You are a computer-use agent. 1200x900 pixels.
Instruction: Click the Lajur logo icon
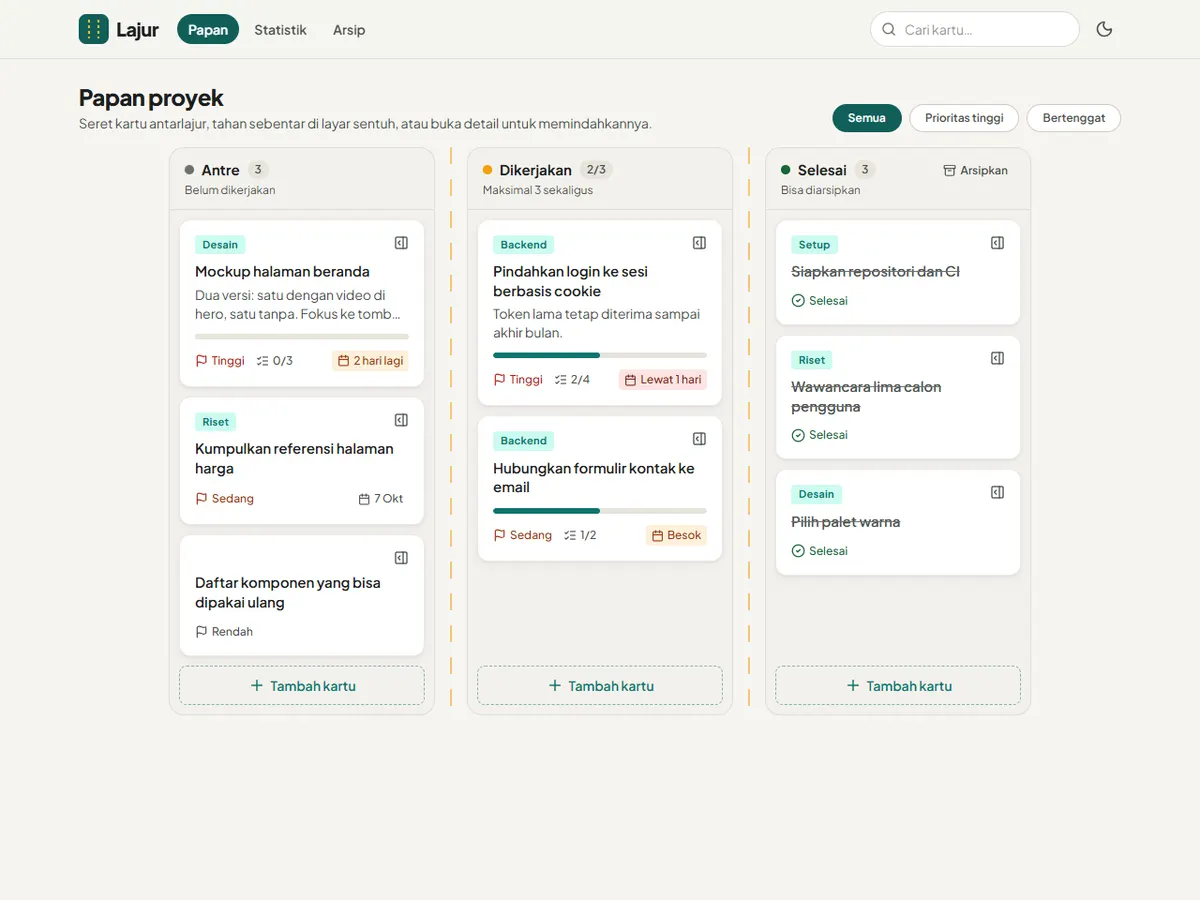94,29
